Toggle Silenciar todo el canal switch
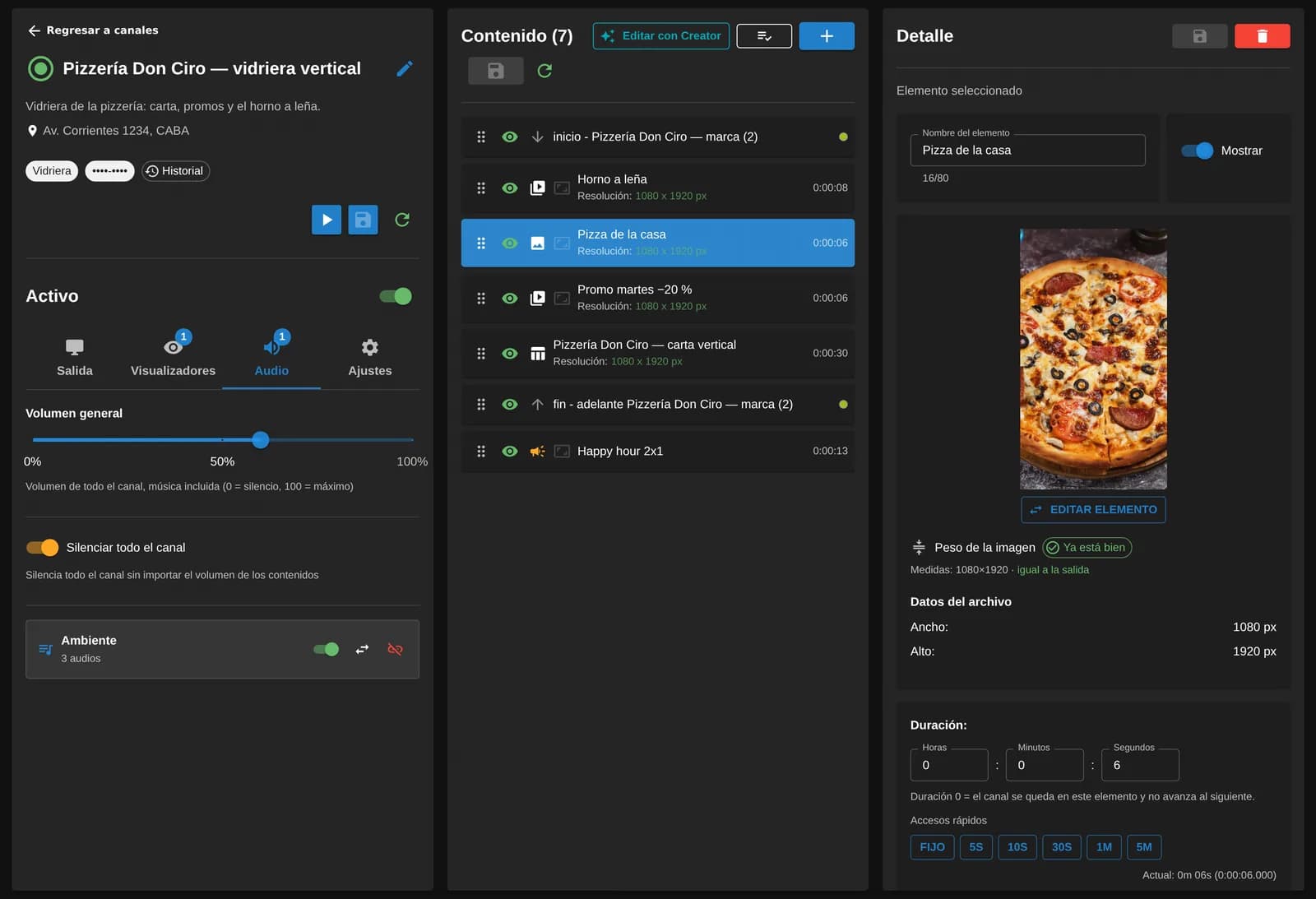 coord(42,547)
